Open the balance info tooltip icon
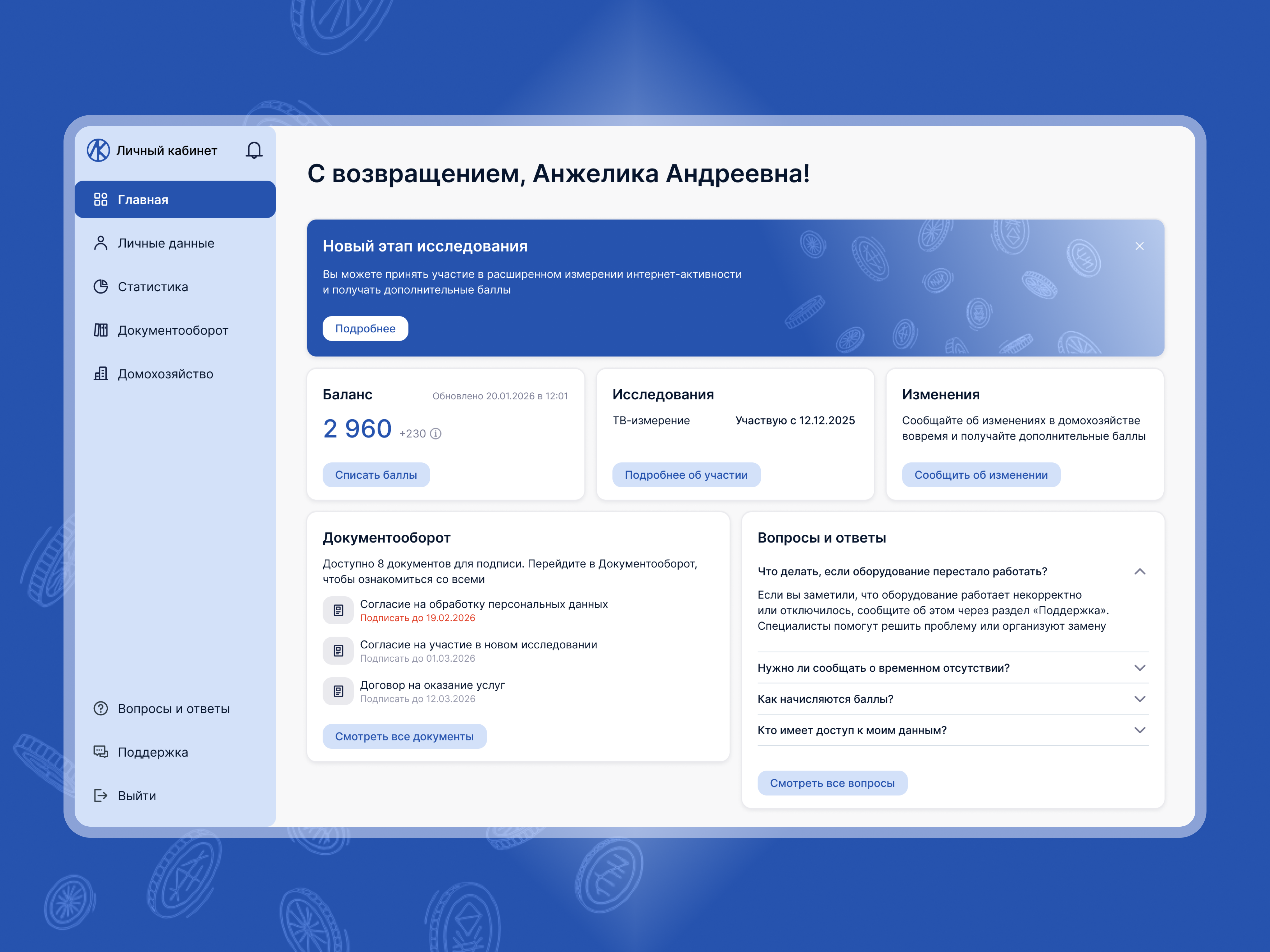The width and height of the screenshot is (1270, 952). click(435, 434)
